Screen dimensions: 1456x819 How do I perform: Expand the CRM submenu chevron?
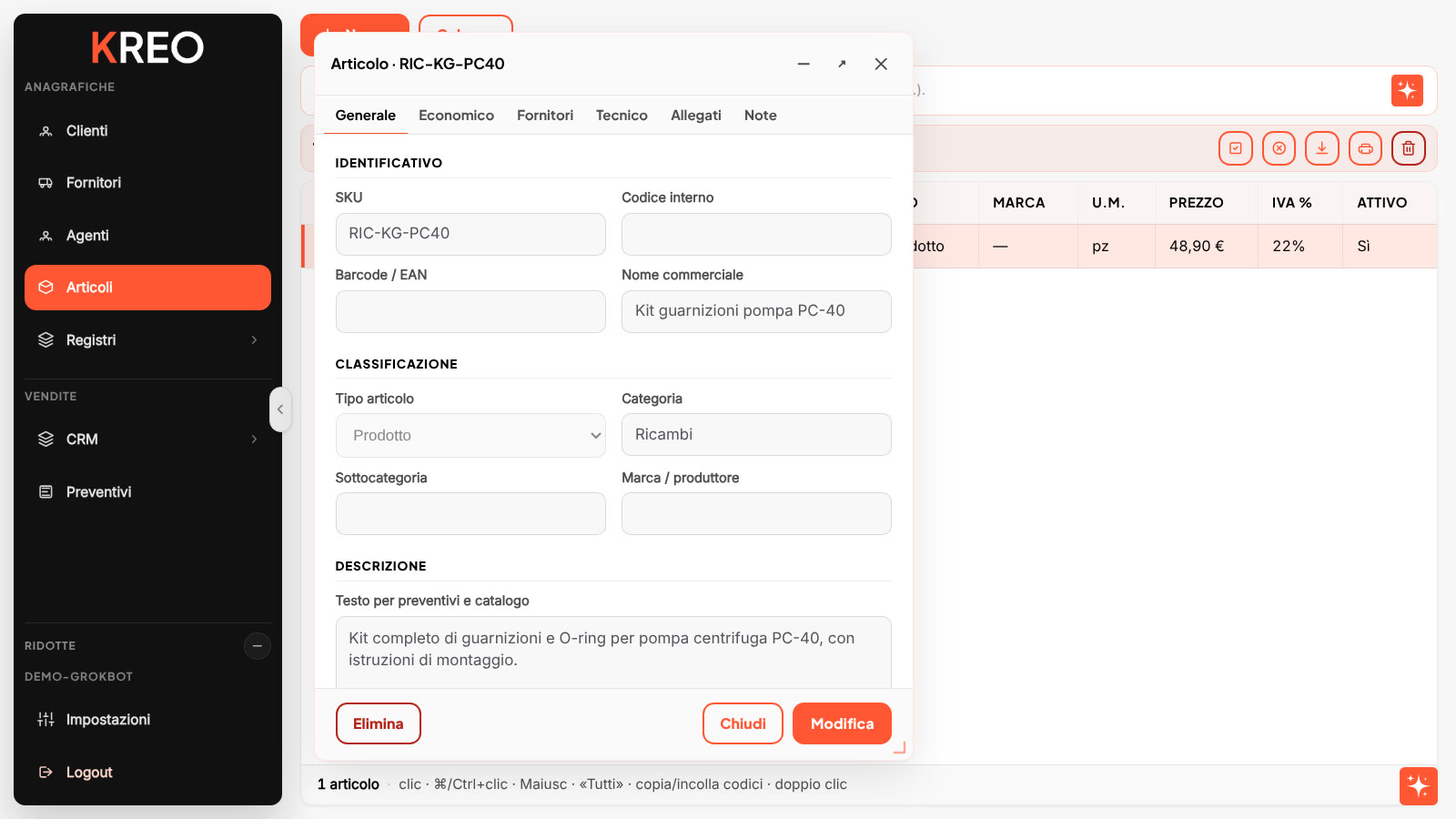point(254,440)
